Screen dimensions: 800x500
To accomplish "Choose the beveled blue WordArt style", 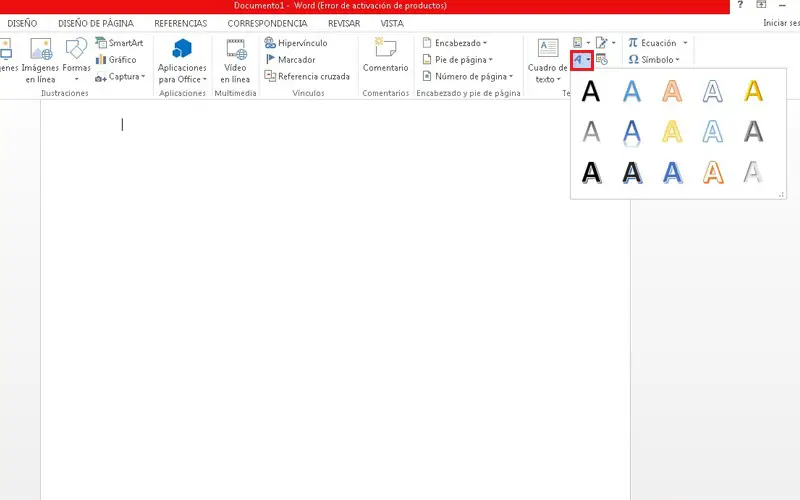I will click(672, 172).
